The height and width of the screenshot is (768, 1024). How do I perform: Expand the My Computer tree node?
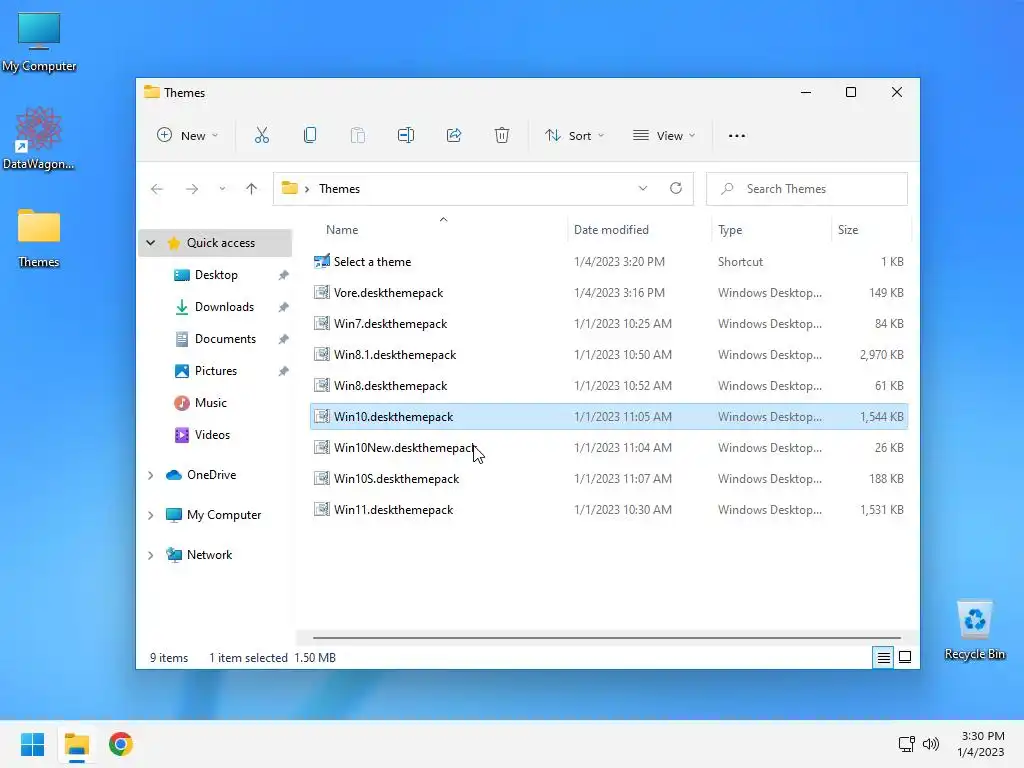(151, 515)
